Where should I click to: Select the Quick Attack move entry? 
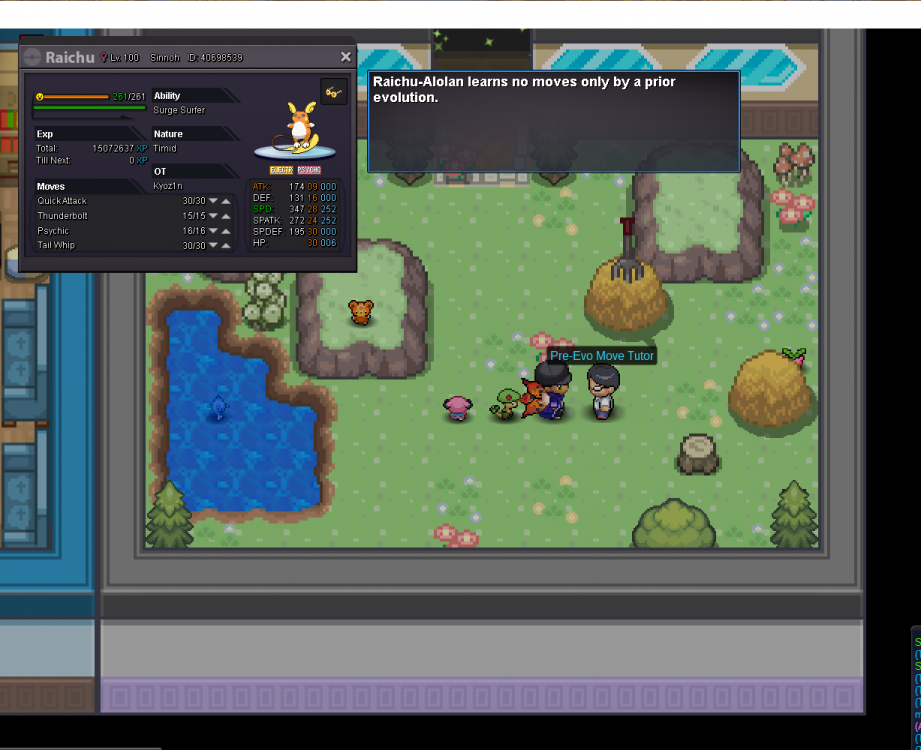point(62,201)
